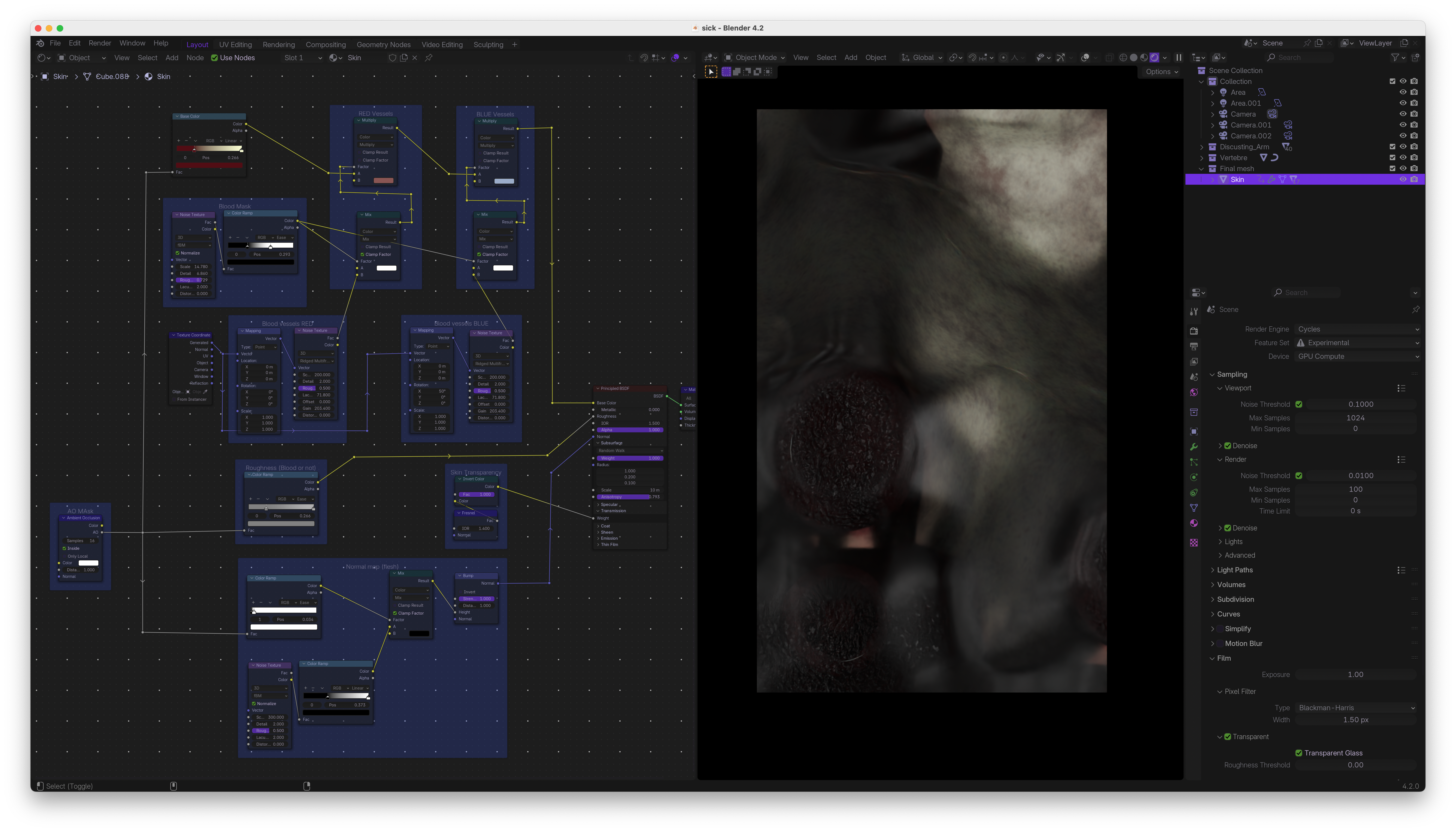Viewport: 1456px width, 832px height.
Task: Open Pixel Filter Type Blackman-Harris dropdown
Action: 1356,708
